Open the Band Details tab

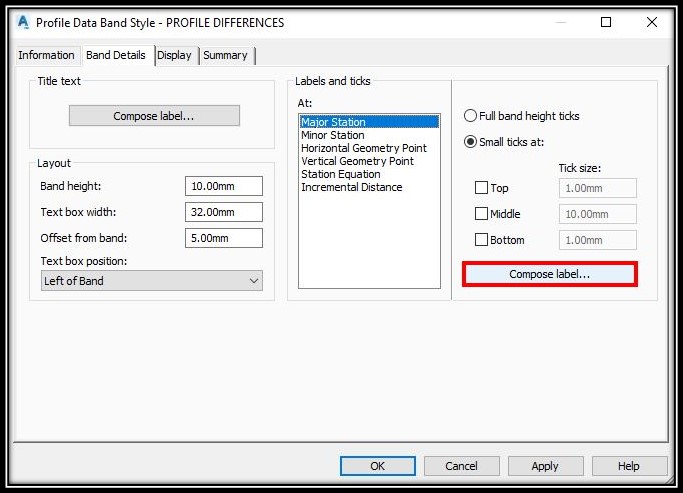coord(116,55)
